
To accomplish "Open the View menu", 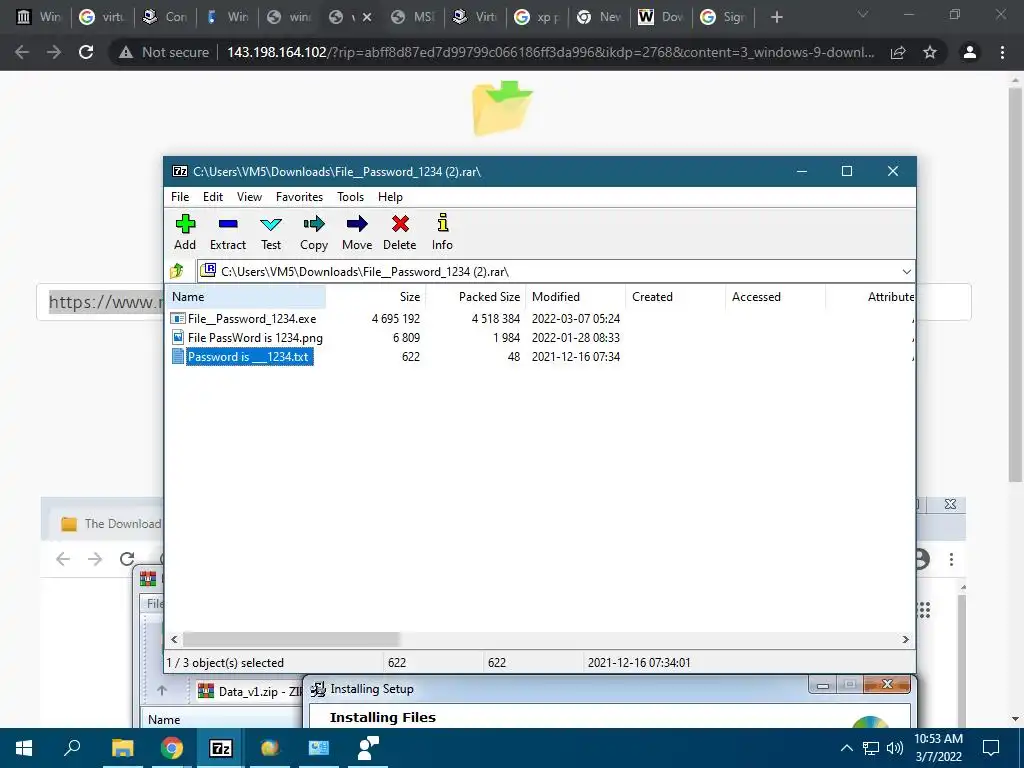I will pyautogui.click(x=249, y=197).
